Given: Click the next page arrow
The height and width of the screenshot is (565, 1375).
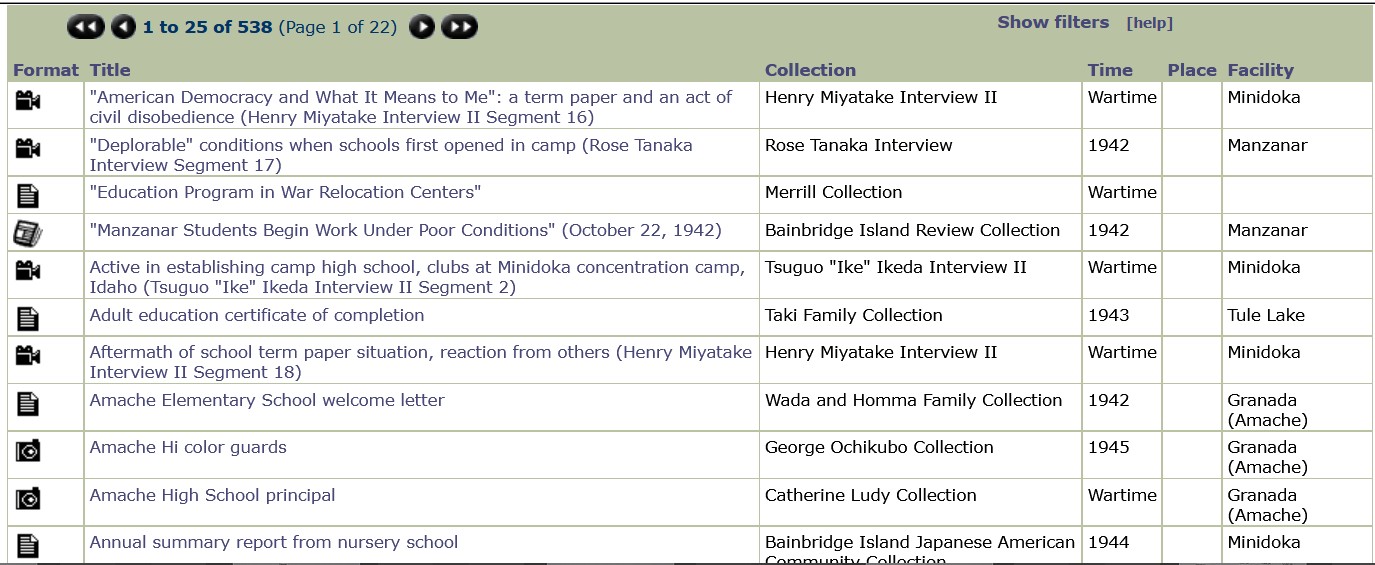Looking at the screenshot, I should pyautogui.click(x=422, y=27).
